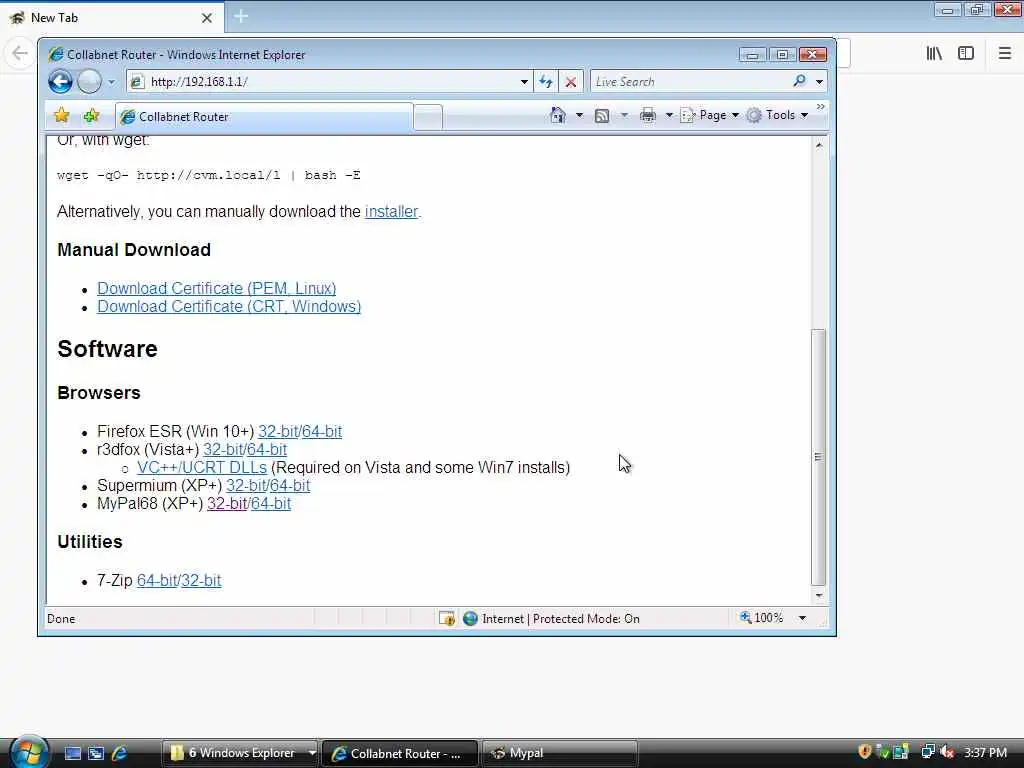Click Switch between windows quick launch icon
1024x768 pixels.
96,754
